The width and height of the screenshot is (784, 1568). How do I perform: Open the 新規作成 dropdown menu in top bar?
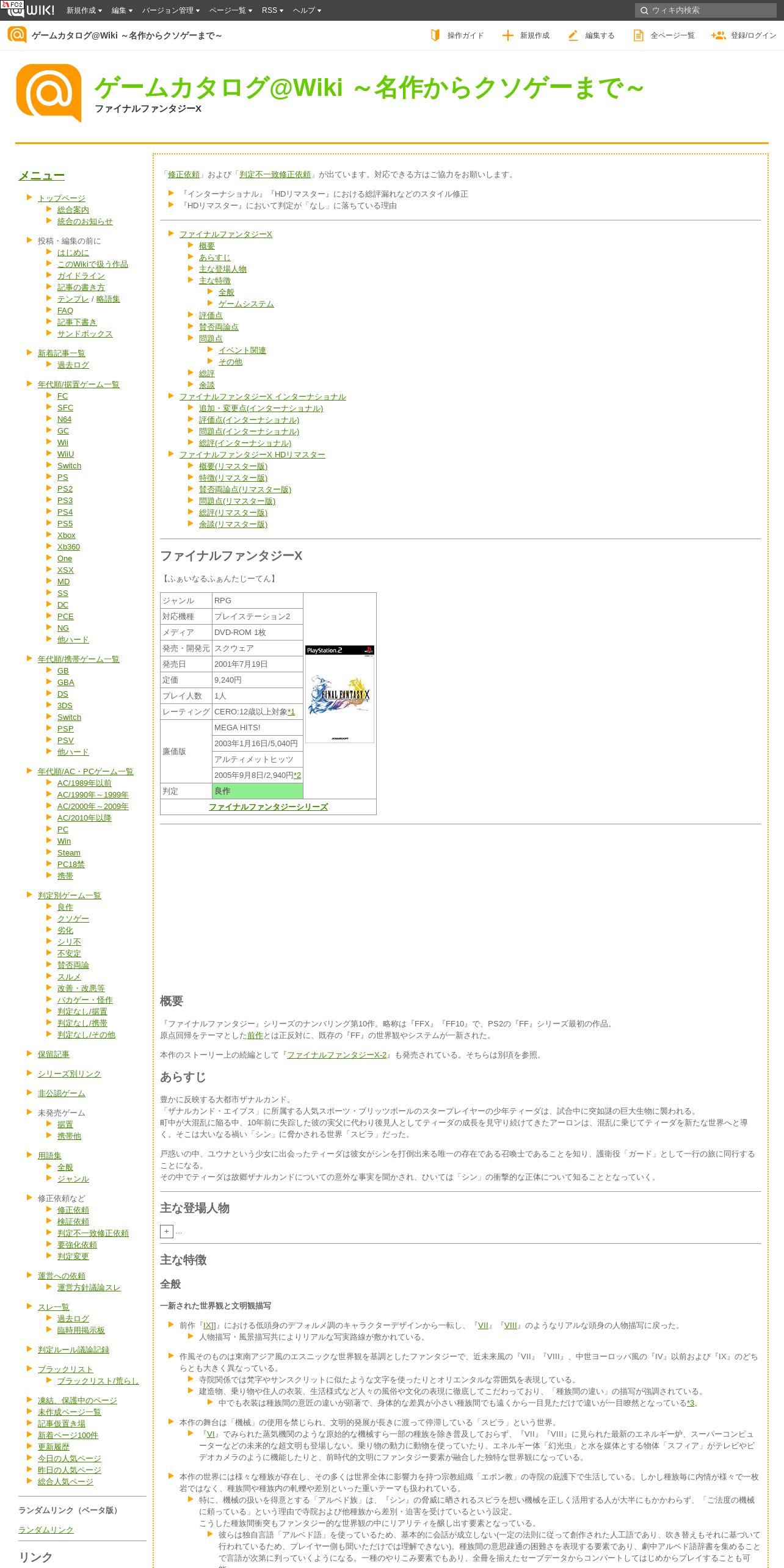click(x=84, y=10)
